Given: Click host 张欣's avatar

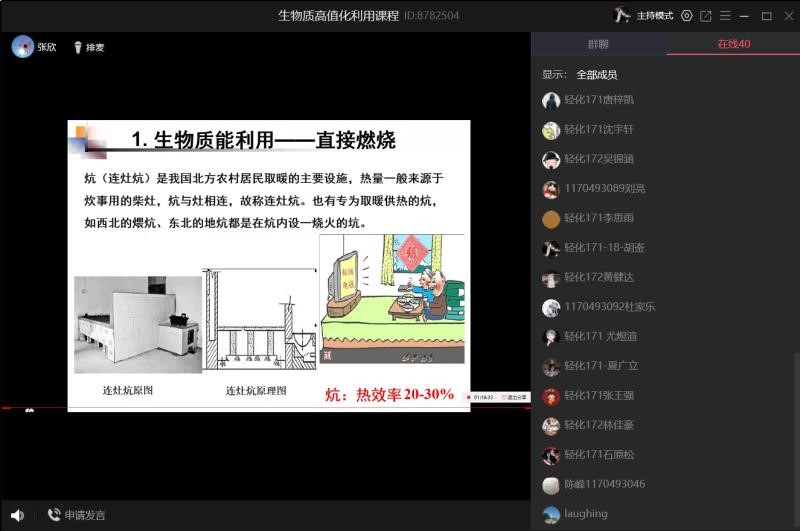Looking at the screenshot, I should point(22,47).
